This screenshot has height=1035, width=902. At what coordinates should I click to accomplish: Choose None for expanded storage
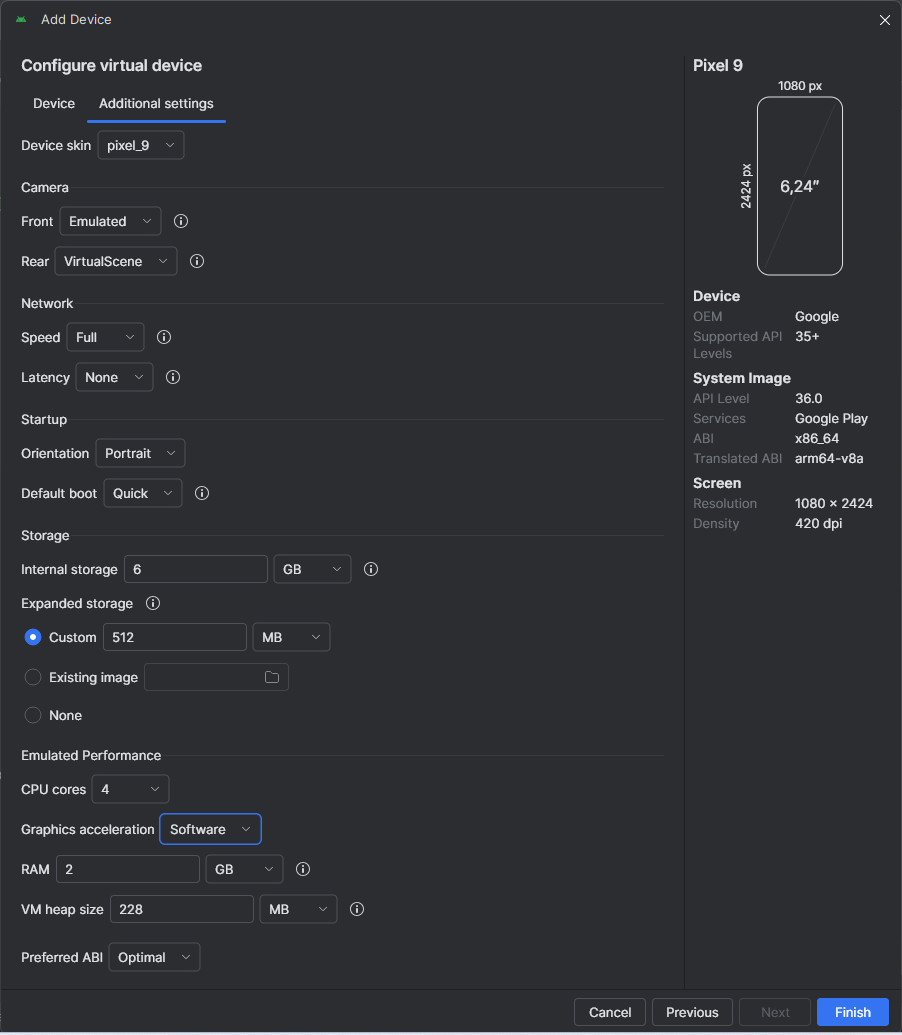[x=32, y=715]
